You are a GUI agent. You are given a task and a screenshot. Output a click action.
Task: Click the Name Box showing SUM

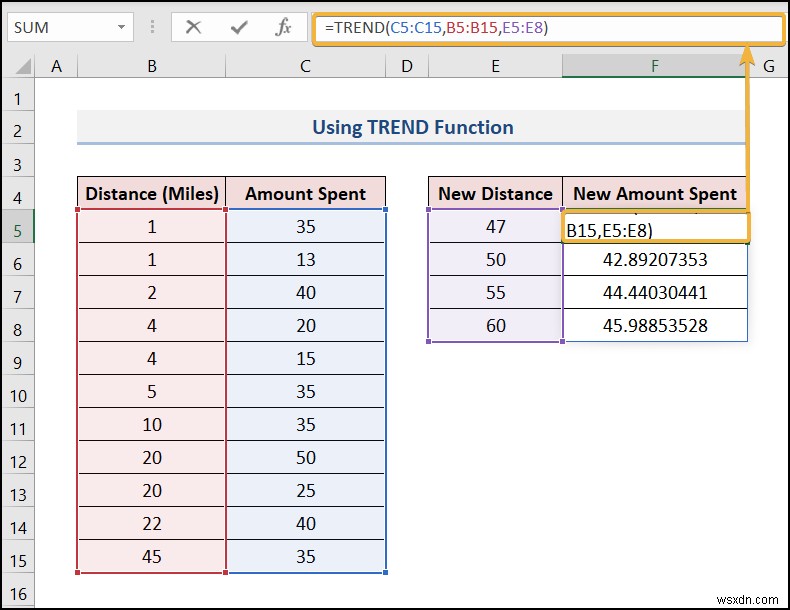tap(70, 27)
